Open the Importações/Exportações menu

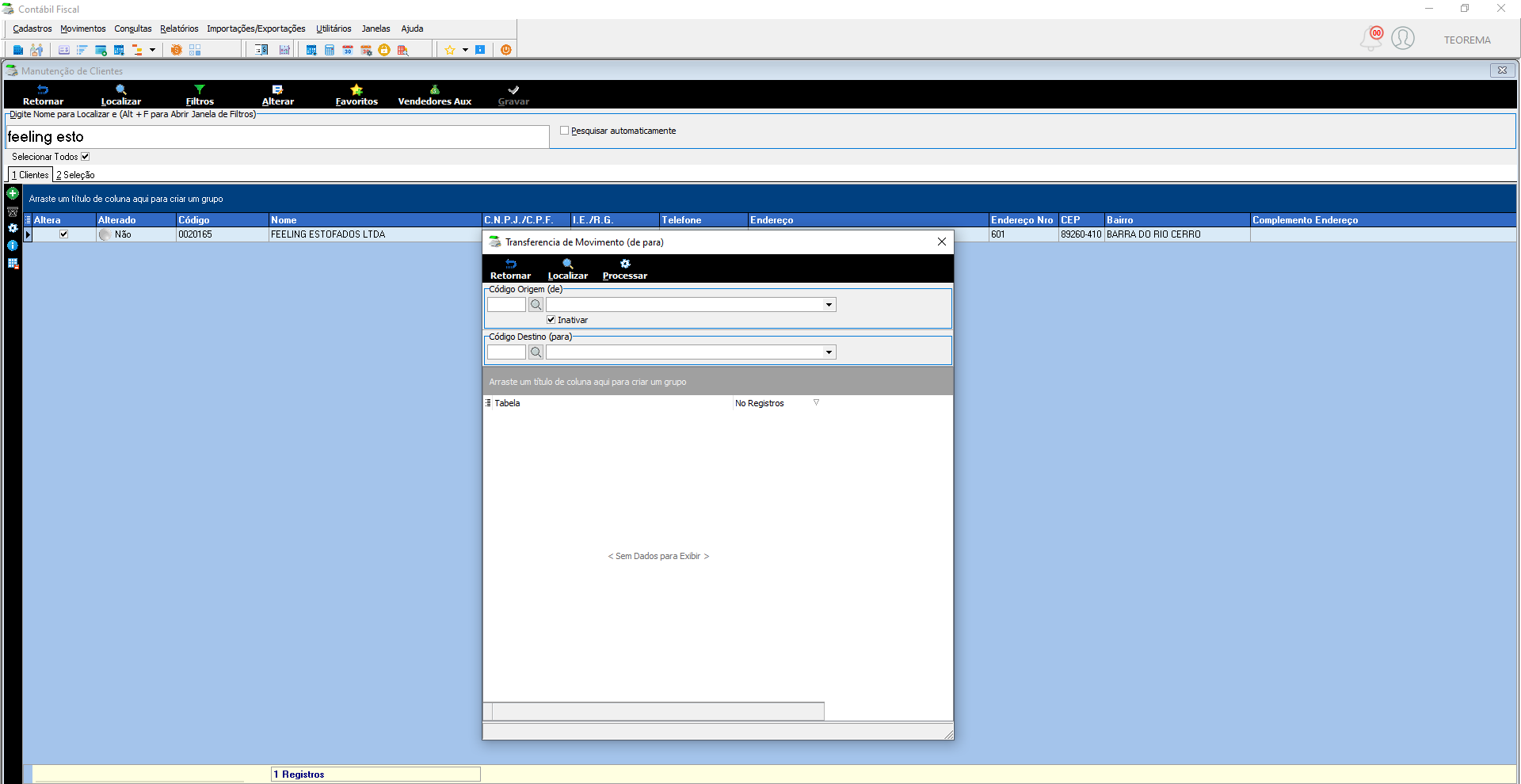[256, 29]
